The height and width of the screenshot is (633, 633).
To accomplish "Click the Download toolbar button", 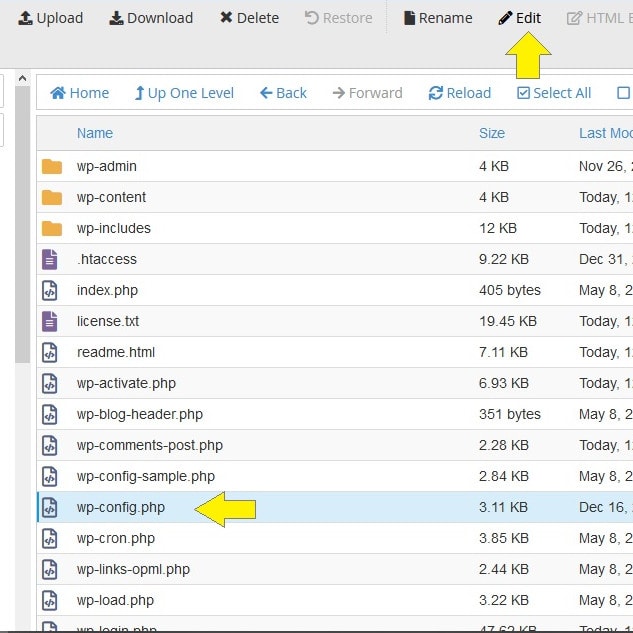I will 151,18.
